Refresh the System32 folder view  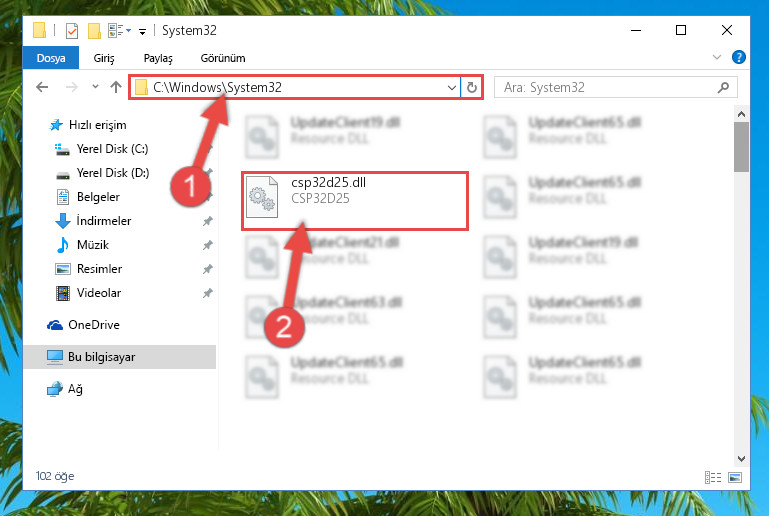[x=472, y=88]
